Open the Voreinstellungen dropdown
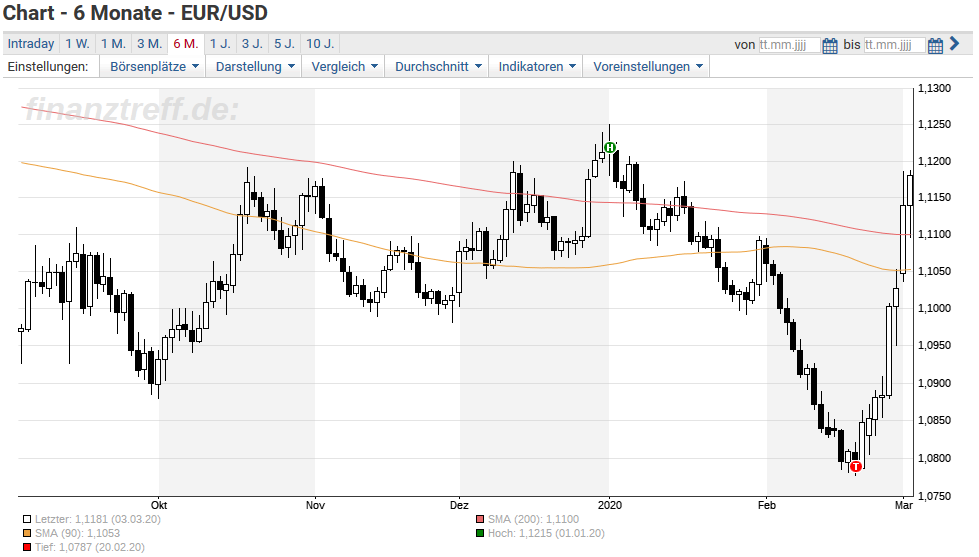 (x=647, y=66)
